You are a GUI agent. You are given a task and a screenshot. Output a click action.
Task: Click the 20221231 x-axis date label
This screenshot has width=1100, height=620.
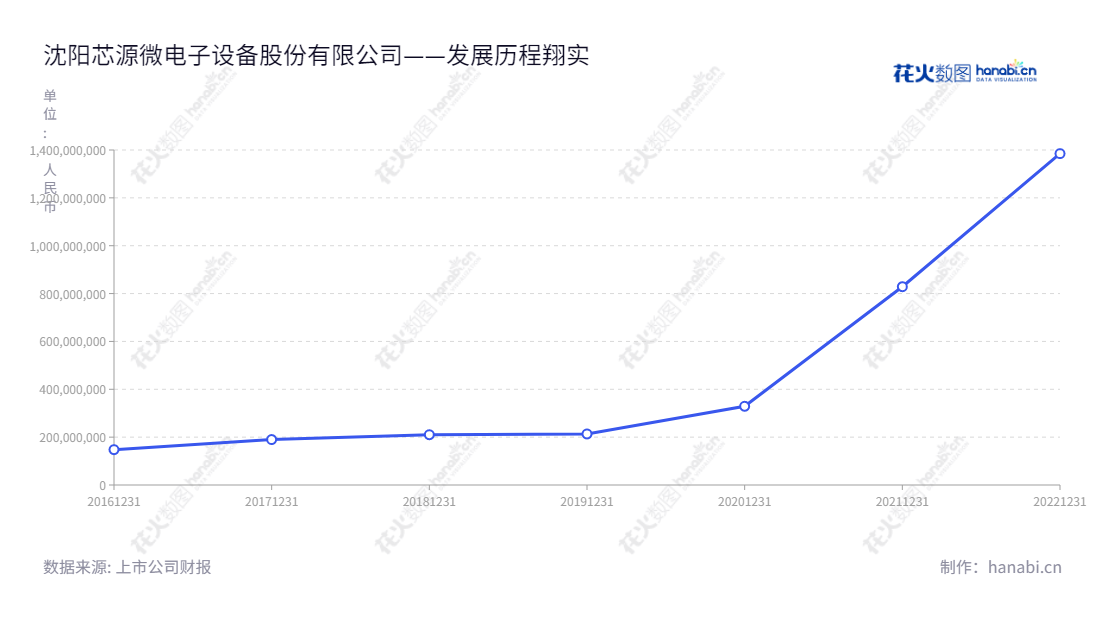click(1059, 502)
